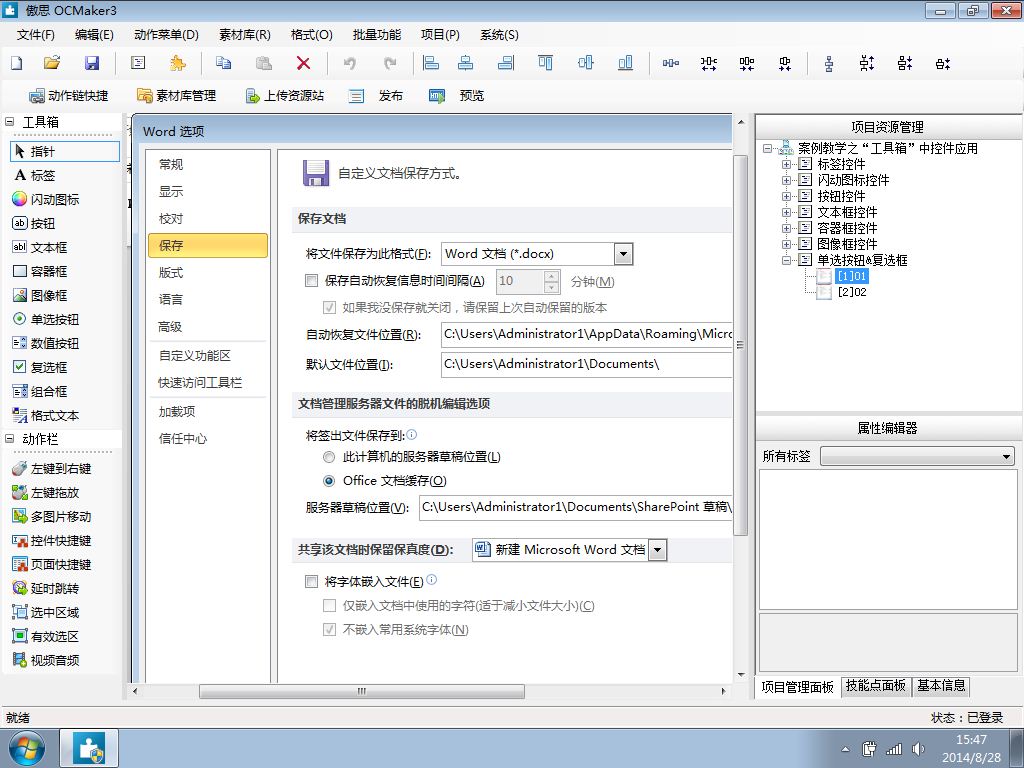
Task: Click the Redo arrow icon
Action: pos(390,63)
